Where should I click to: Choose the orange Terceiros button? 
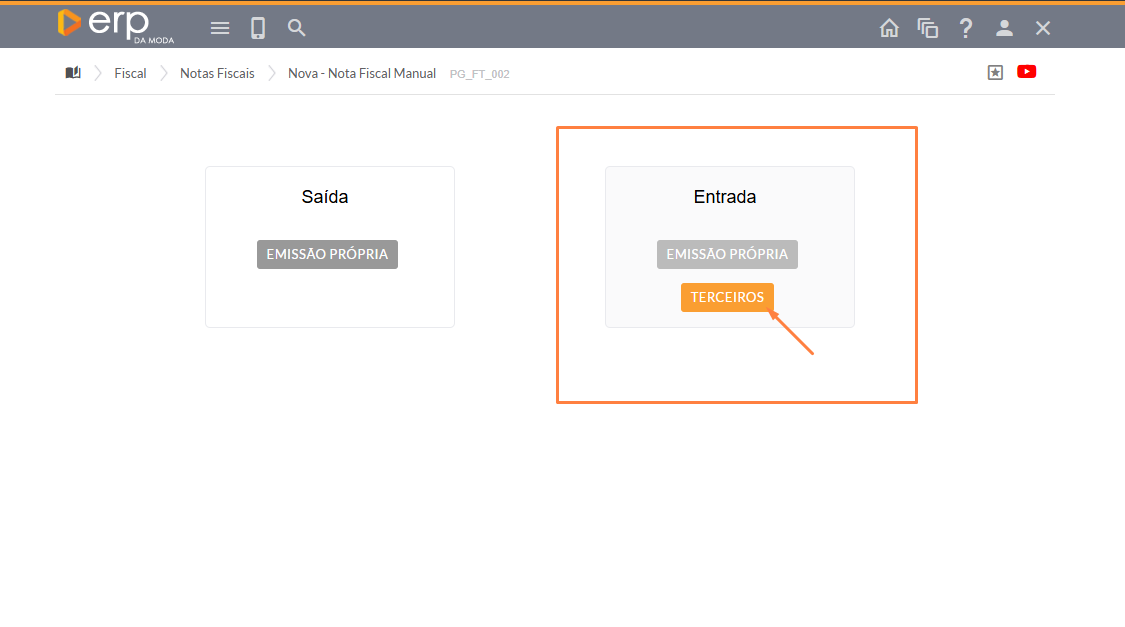[x=727, y=297]
